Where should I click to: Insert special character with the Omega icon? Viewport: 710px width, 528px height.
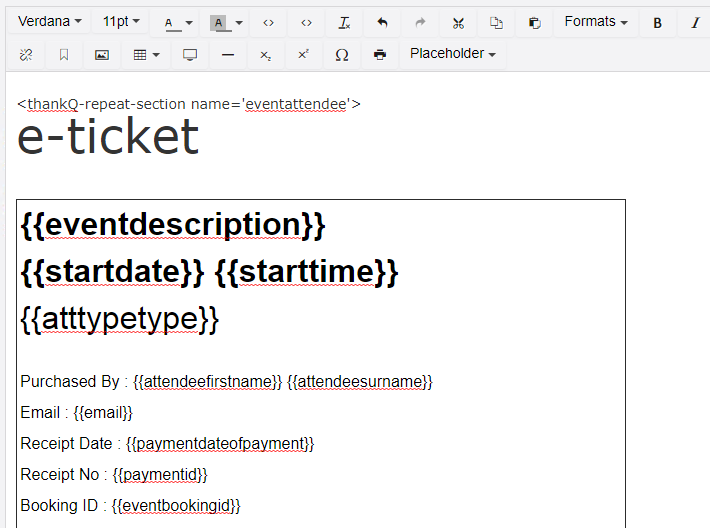[x=342, y=55]
